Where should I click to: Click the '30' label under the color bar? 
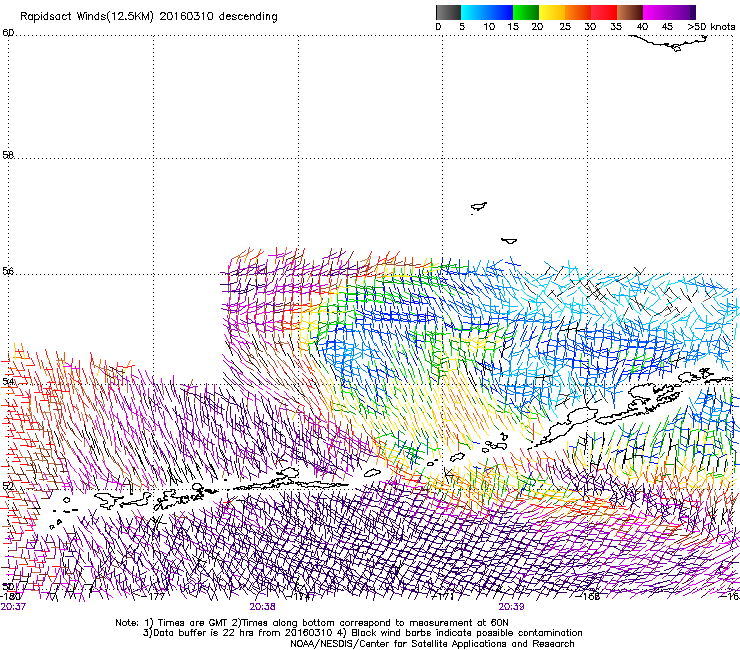pos(590,27)
